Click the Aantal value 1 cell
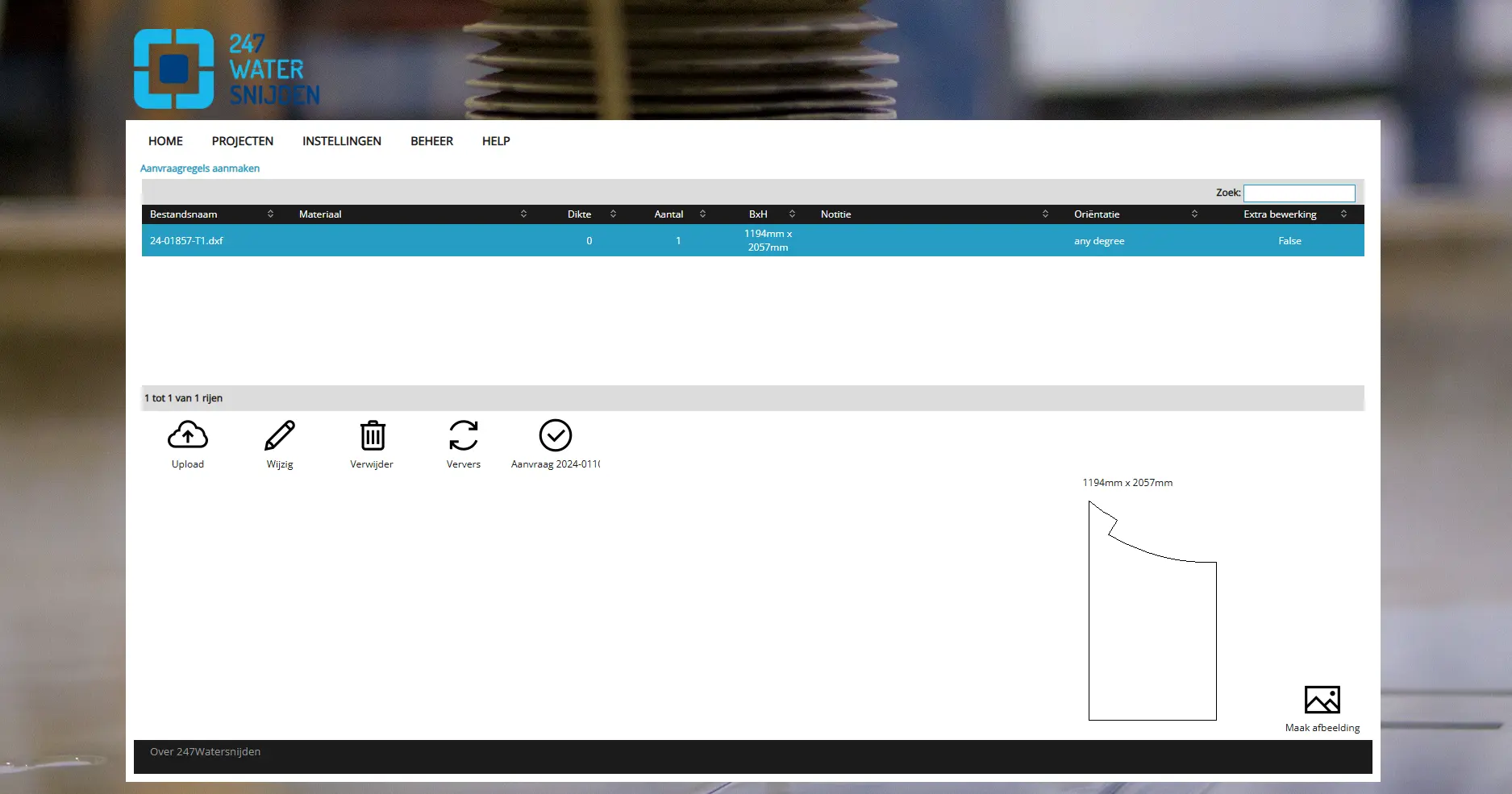1512x794 pixels. click(x=678, y=241)
